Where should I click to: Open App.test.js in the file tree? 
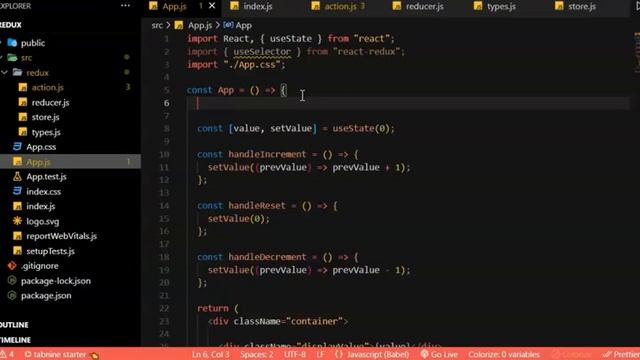tap(46, 177)
